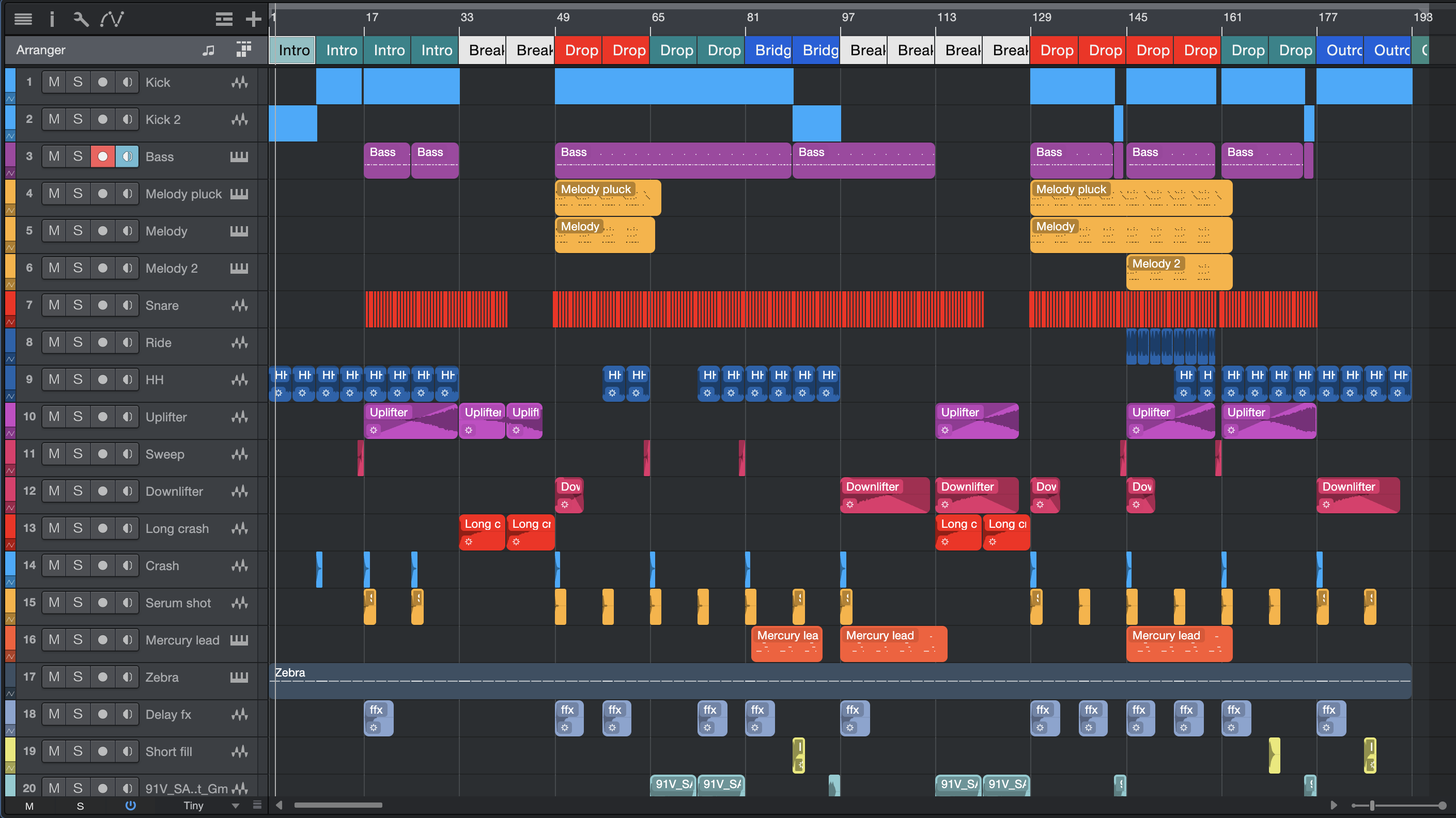Click the Melody pluck keyboard icon
This screenshot has width=1456, height=818.
coord(239,194)
